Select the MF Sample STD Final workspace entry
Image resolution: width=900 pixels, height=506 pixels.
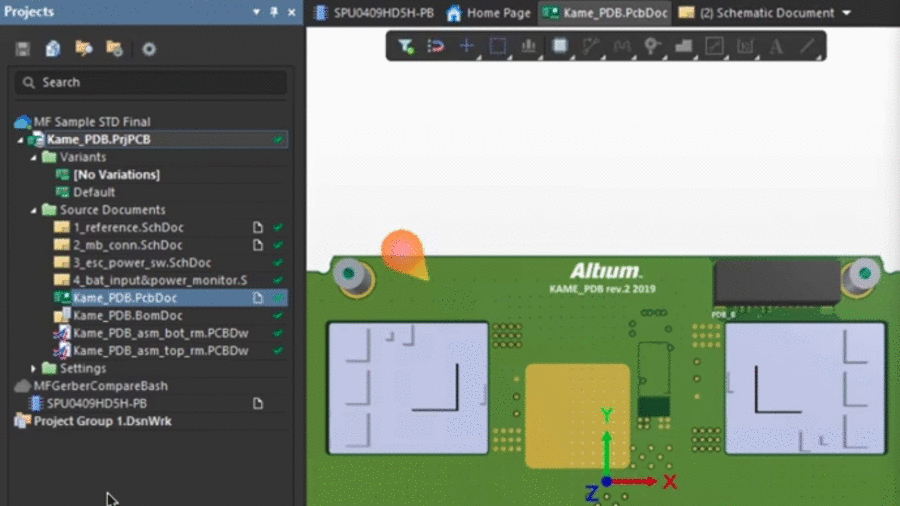92,122
